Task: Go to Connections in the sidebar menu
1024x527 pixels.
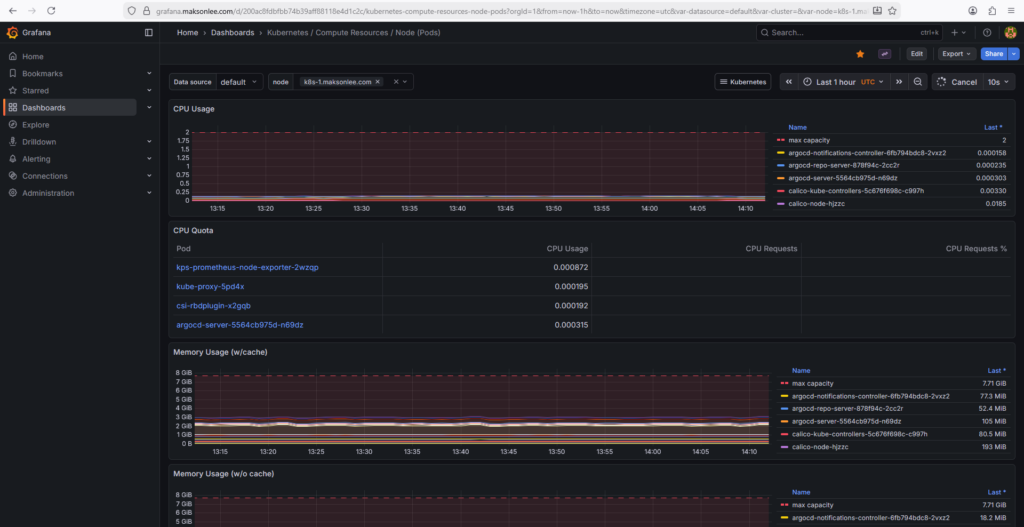Action: coord(44,176)
